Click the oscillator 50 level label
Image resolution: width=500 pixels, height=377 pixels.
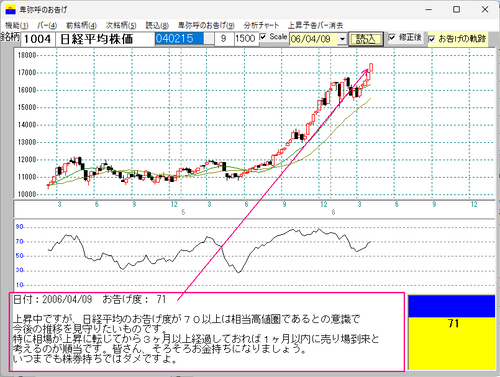coord(20,256)
